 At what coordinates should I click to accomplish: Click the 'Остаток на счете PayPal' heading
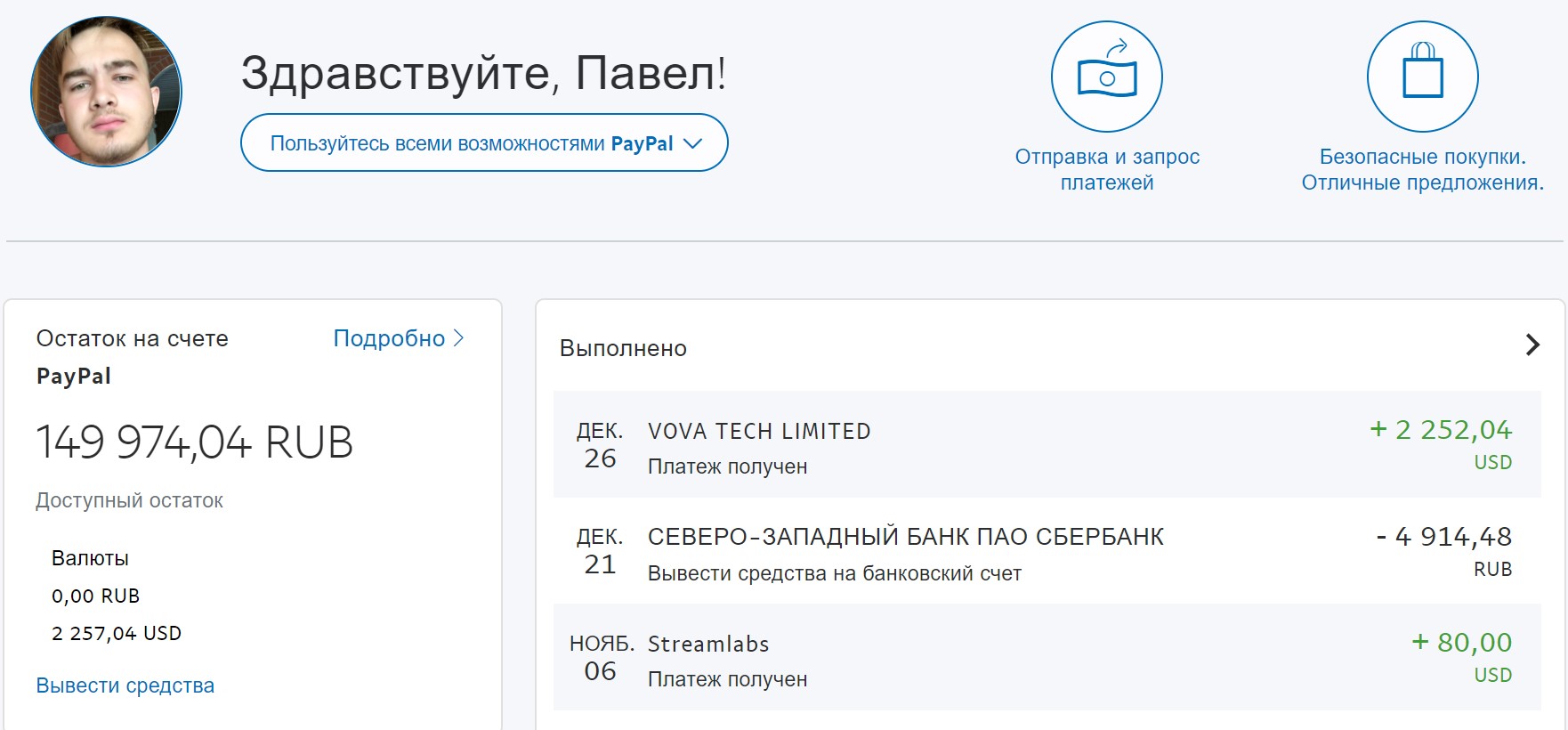pos(133,356)
